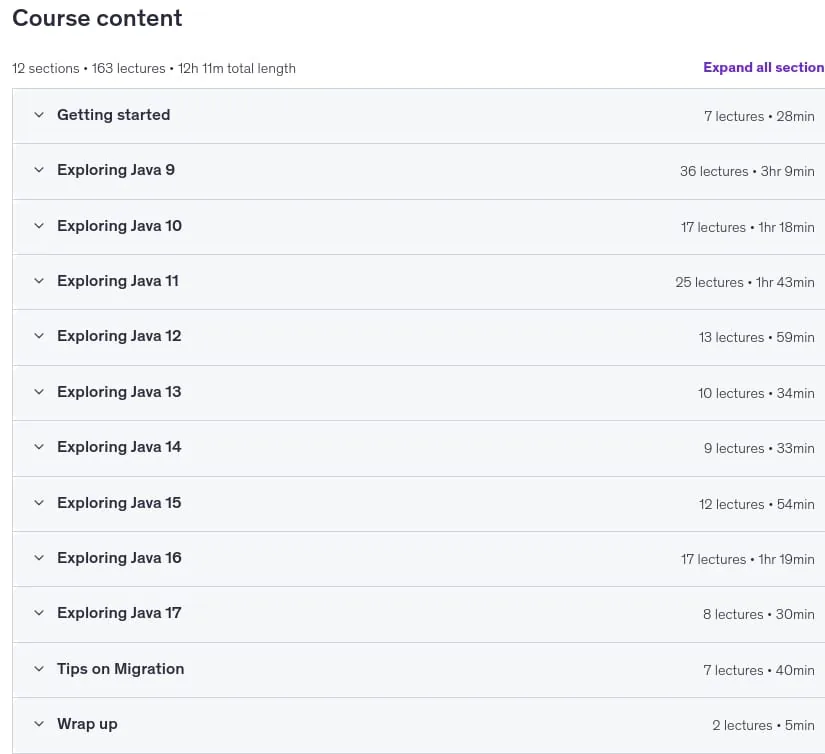Open the Getting started section title
This screenshot has height=754, width=825.
(x=114, y=115)
